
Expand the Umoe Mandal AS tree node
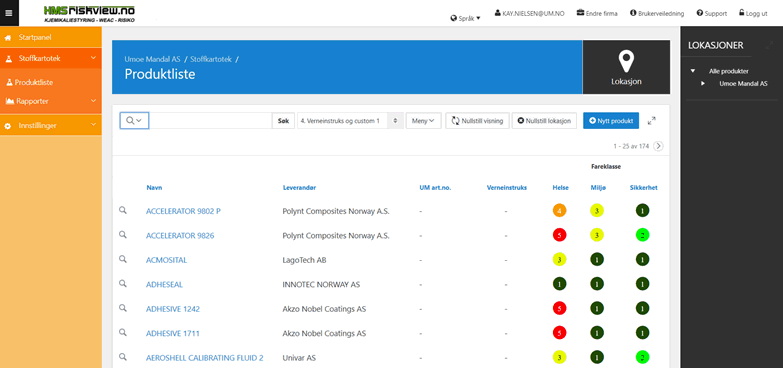tap(703, 83)
